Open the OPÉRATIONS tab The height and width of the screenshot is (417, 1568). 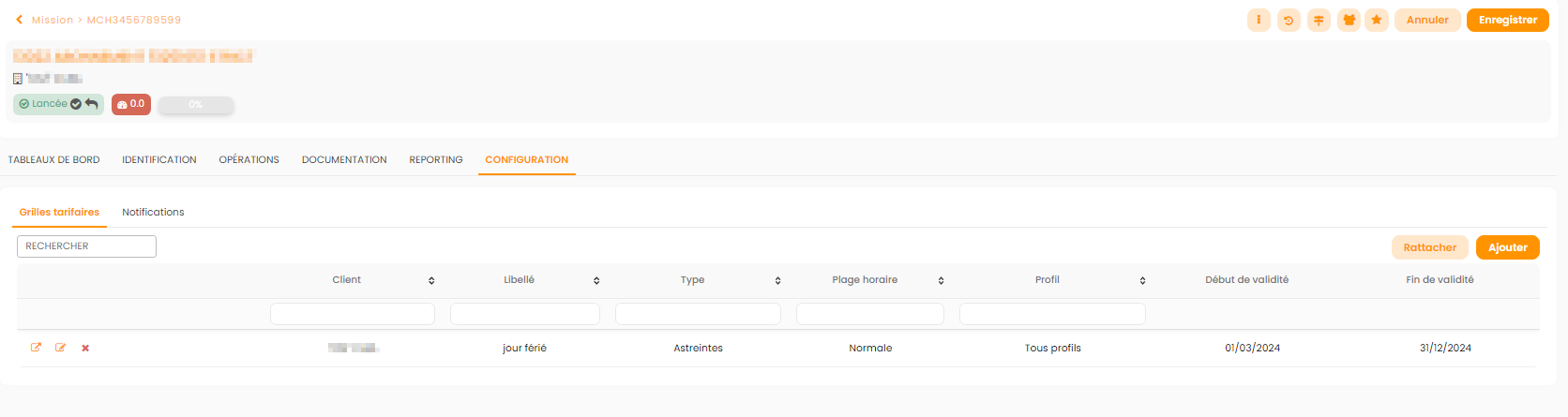coord(249,160)
